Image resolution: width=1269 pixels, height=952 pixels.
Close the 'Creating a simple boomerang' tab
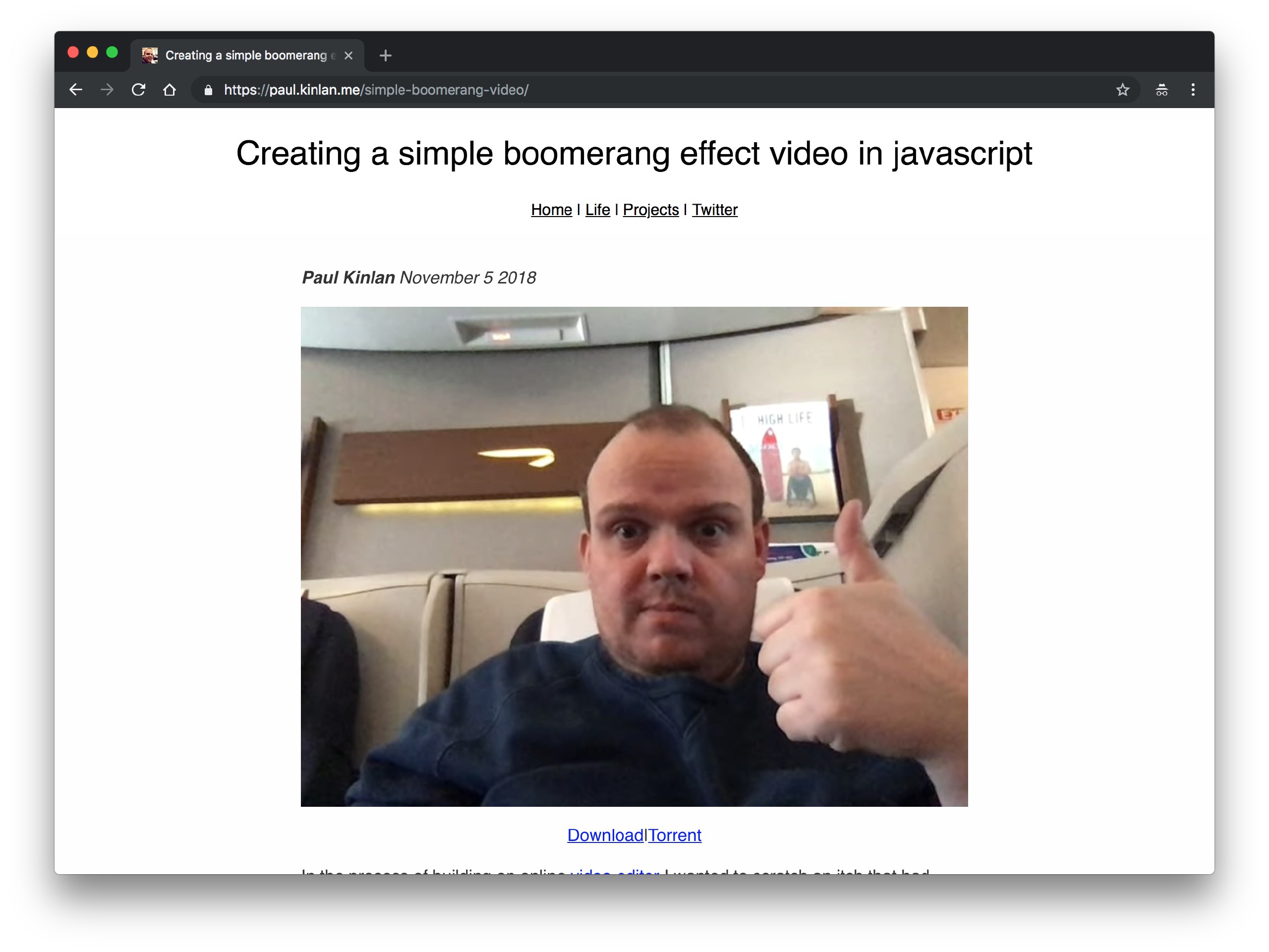pyautogui.click(x=348, y=56)
